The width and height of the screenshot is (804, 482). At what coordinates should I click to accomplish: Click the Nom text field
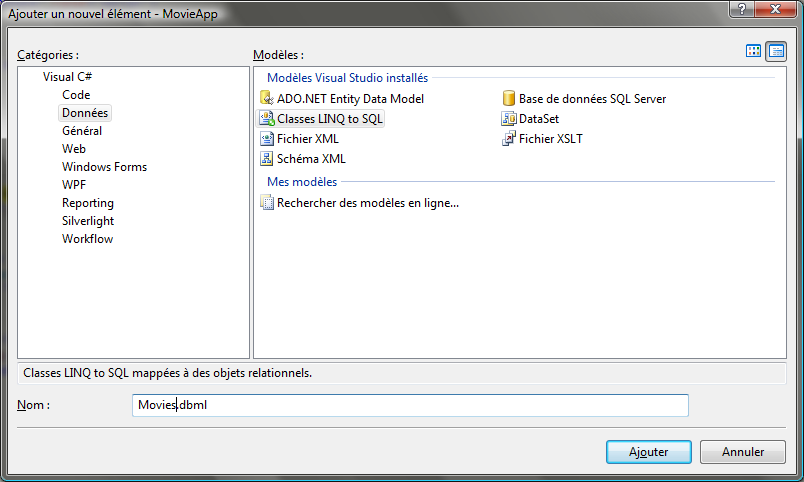(x=410, y=405)
